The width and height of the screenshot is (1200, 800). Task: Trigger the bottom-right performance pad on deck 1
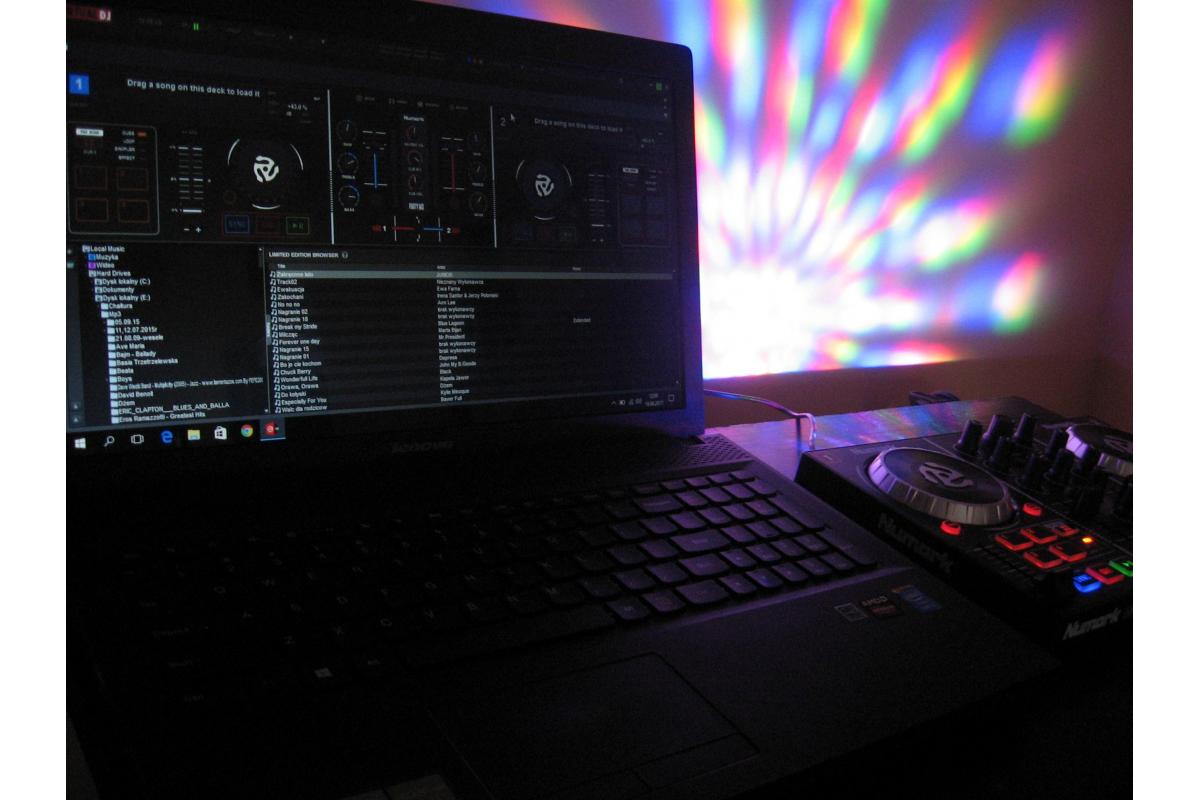pyautogui.click(x=133, y=211)
